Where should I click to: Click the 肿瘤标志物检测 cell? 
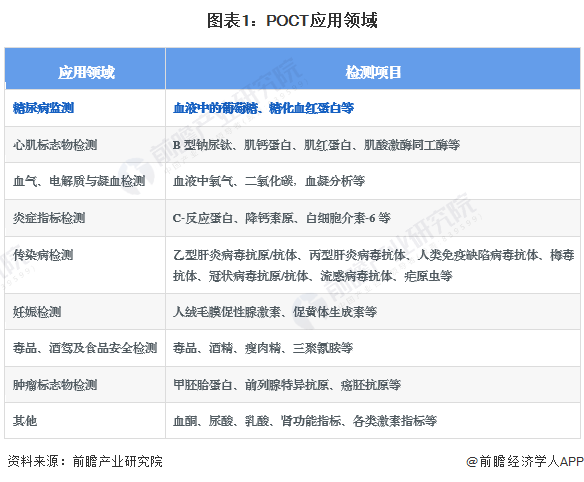tap(85, 384)
